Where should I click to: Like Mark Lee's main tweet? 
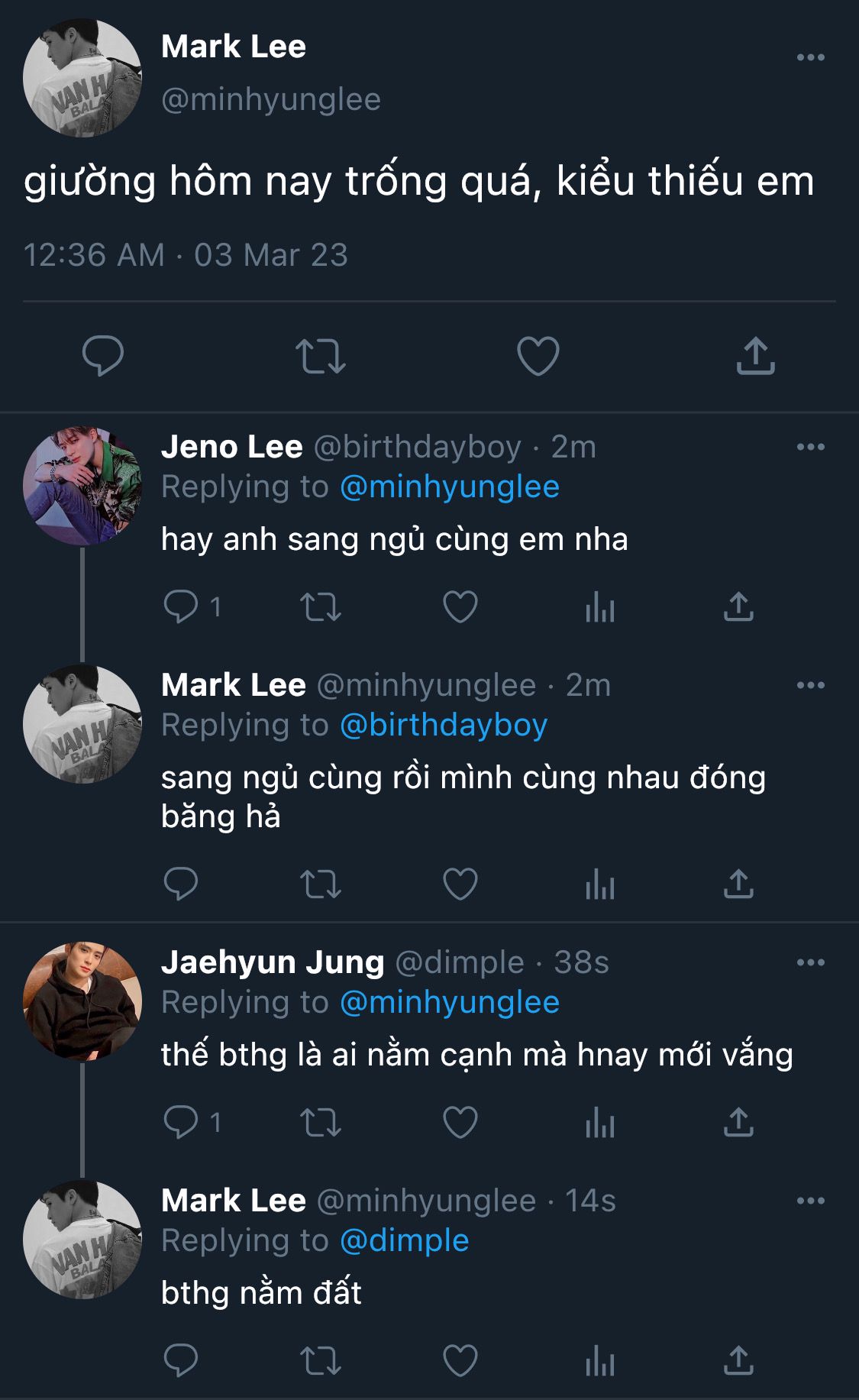pos(538,356)
